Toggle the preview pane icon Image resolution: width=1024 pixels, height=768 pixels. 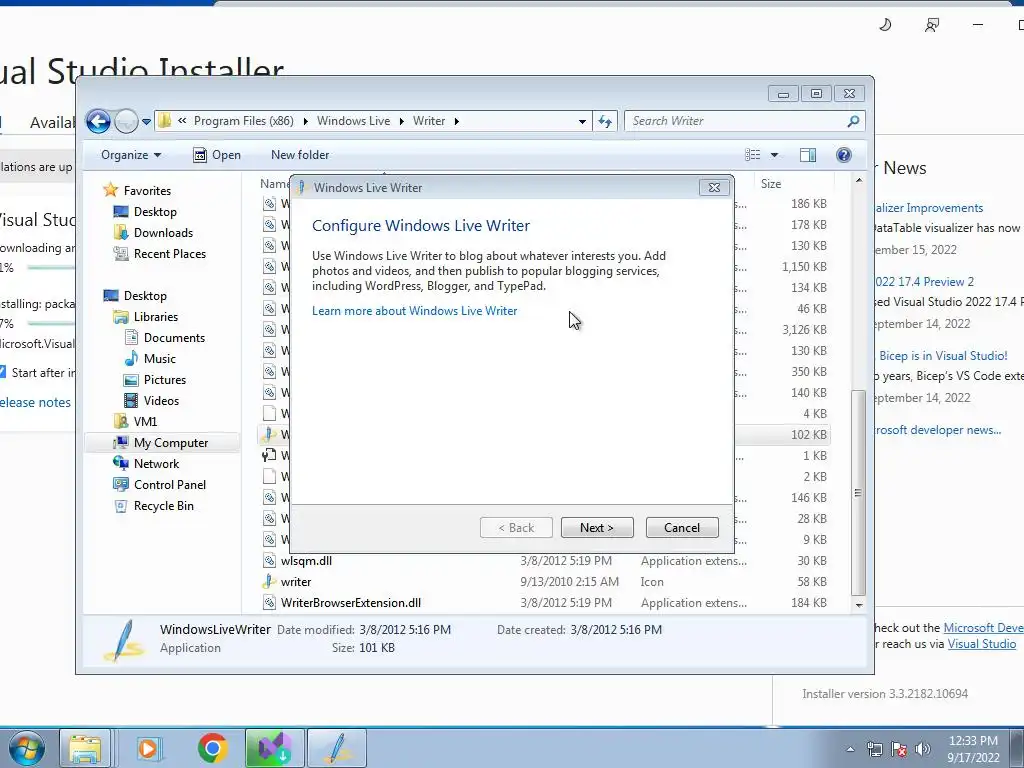(808, 155)
